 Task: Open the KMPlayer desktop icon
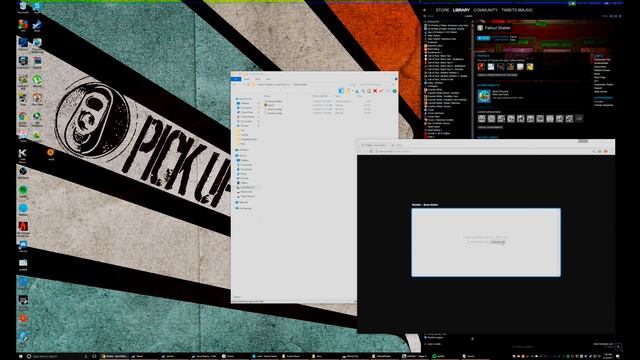pos(23,154)
